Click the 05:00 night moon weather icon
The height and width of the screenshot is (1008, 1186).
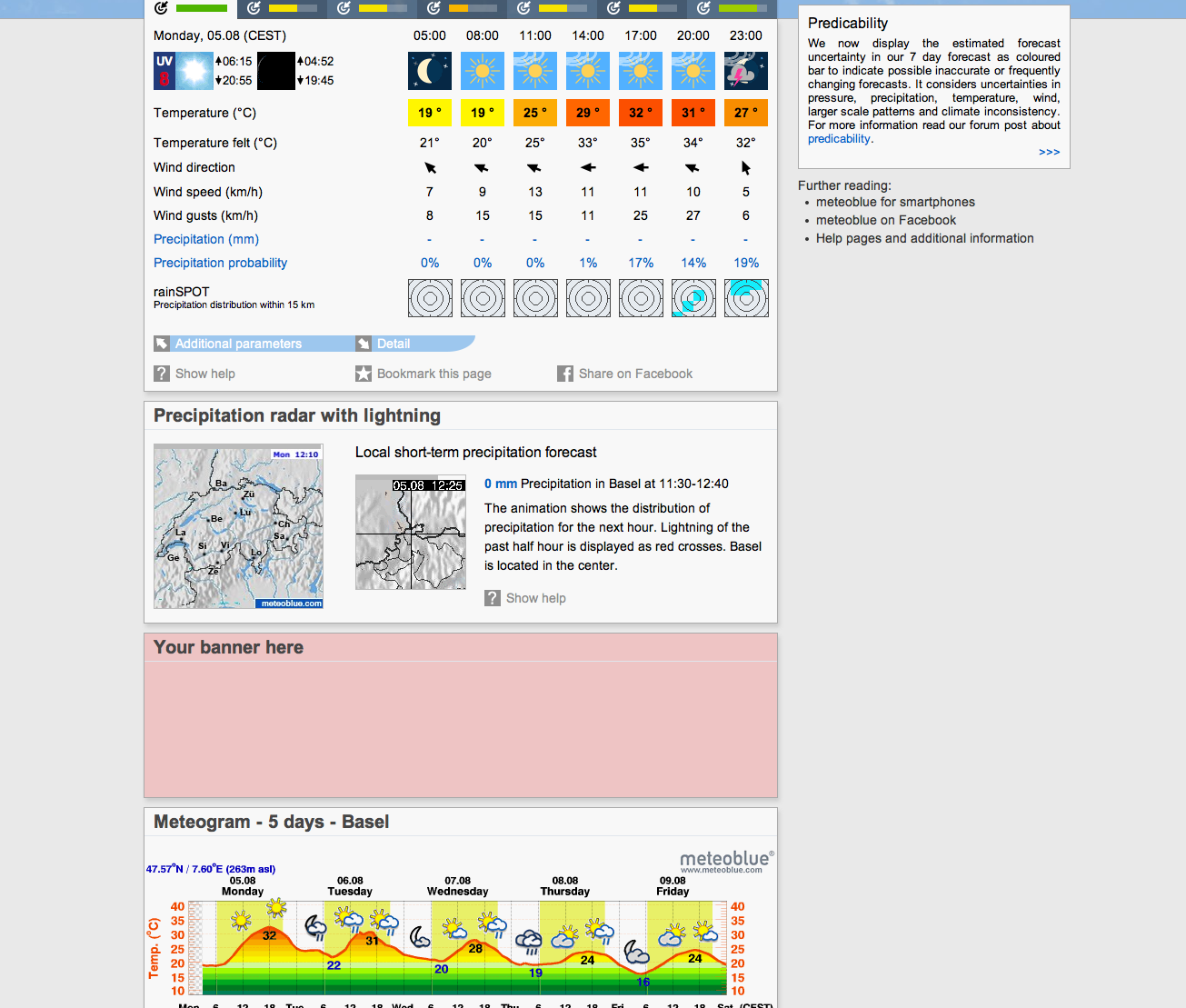click(430, 71)
